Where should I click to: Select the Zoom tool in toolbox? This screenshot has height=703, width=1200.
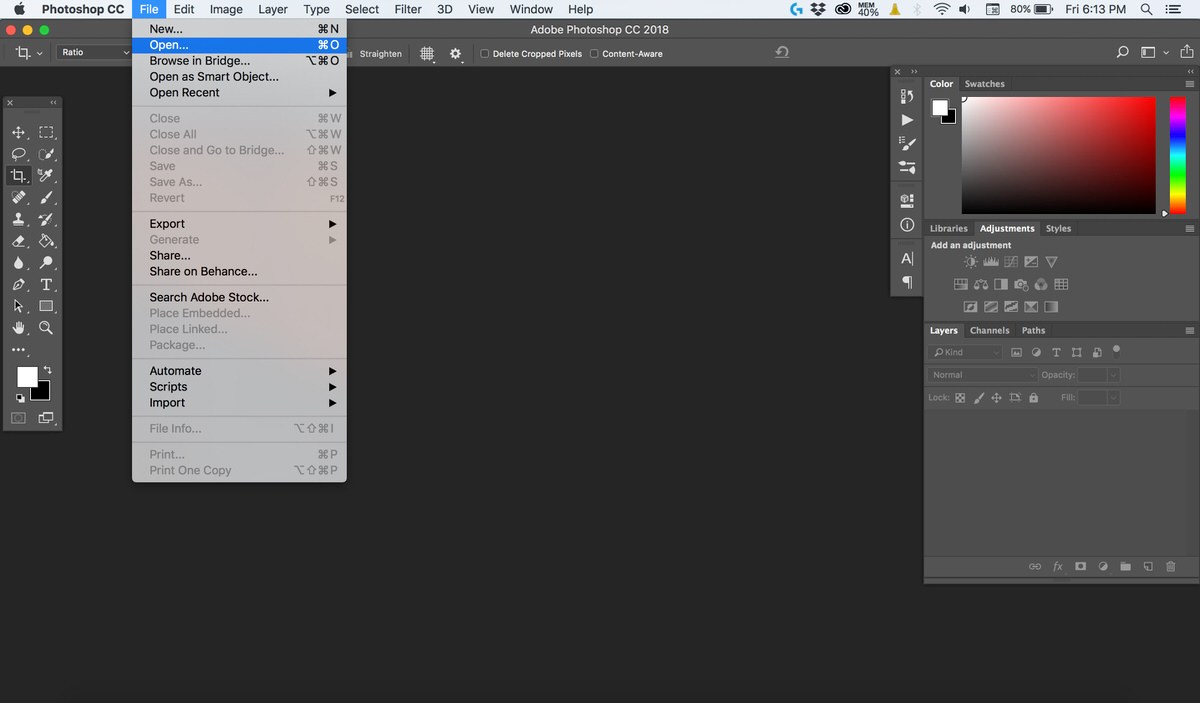point(46,328)
